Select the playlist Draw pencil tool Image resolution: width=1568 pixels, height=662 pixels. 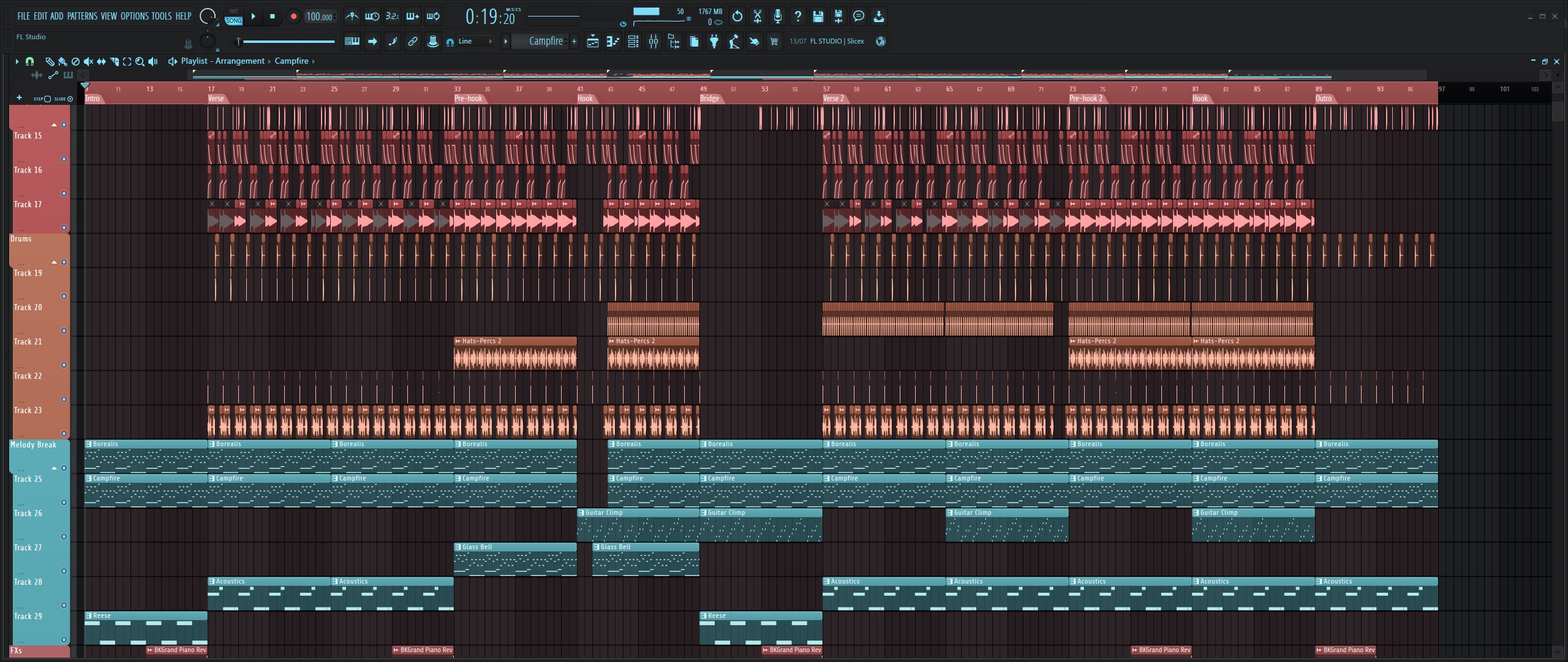click(50, 61)
